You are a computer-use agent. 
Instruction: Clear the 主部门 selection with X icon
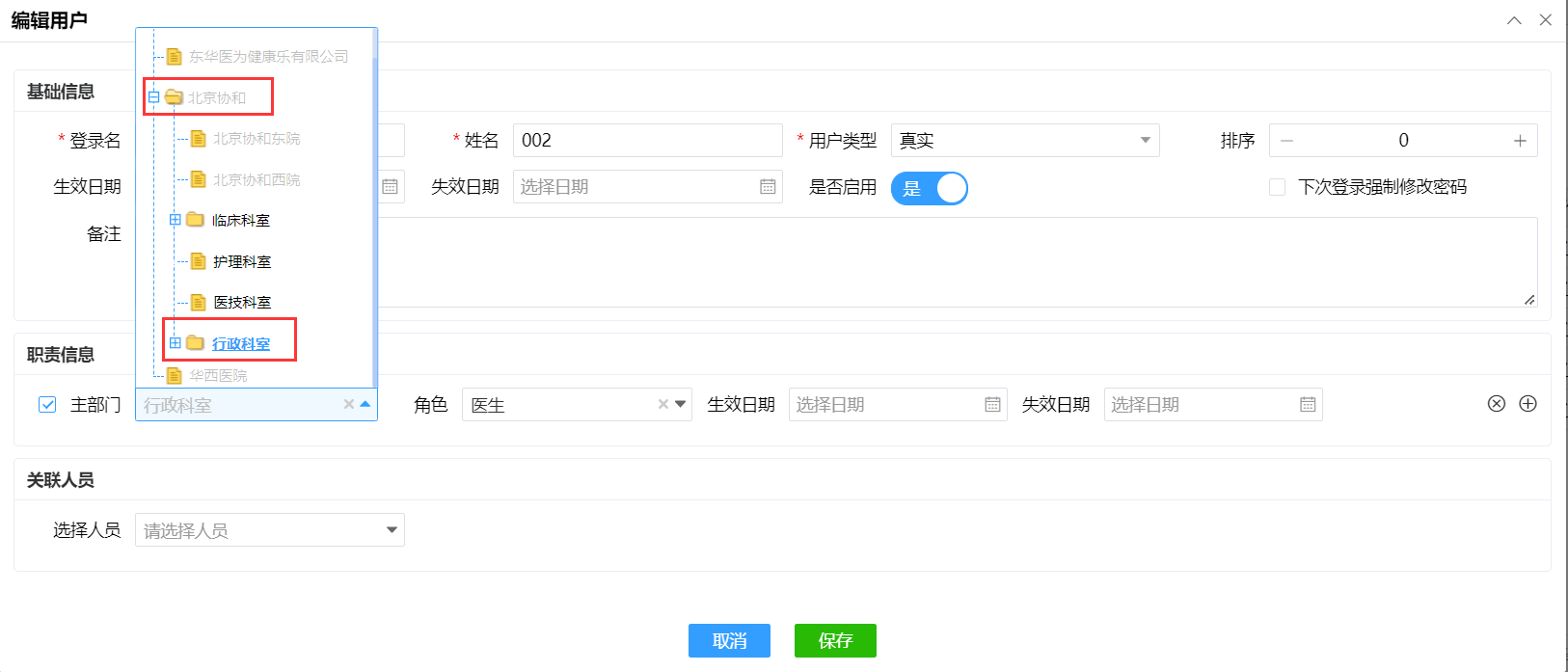click(x=348, y=405)
